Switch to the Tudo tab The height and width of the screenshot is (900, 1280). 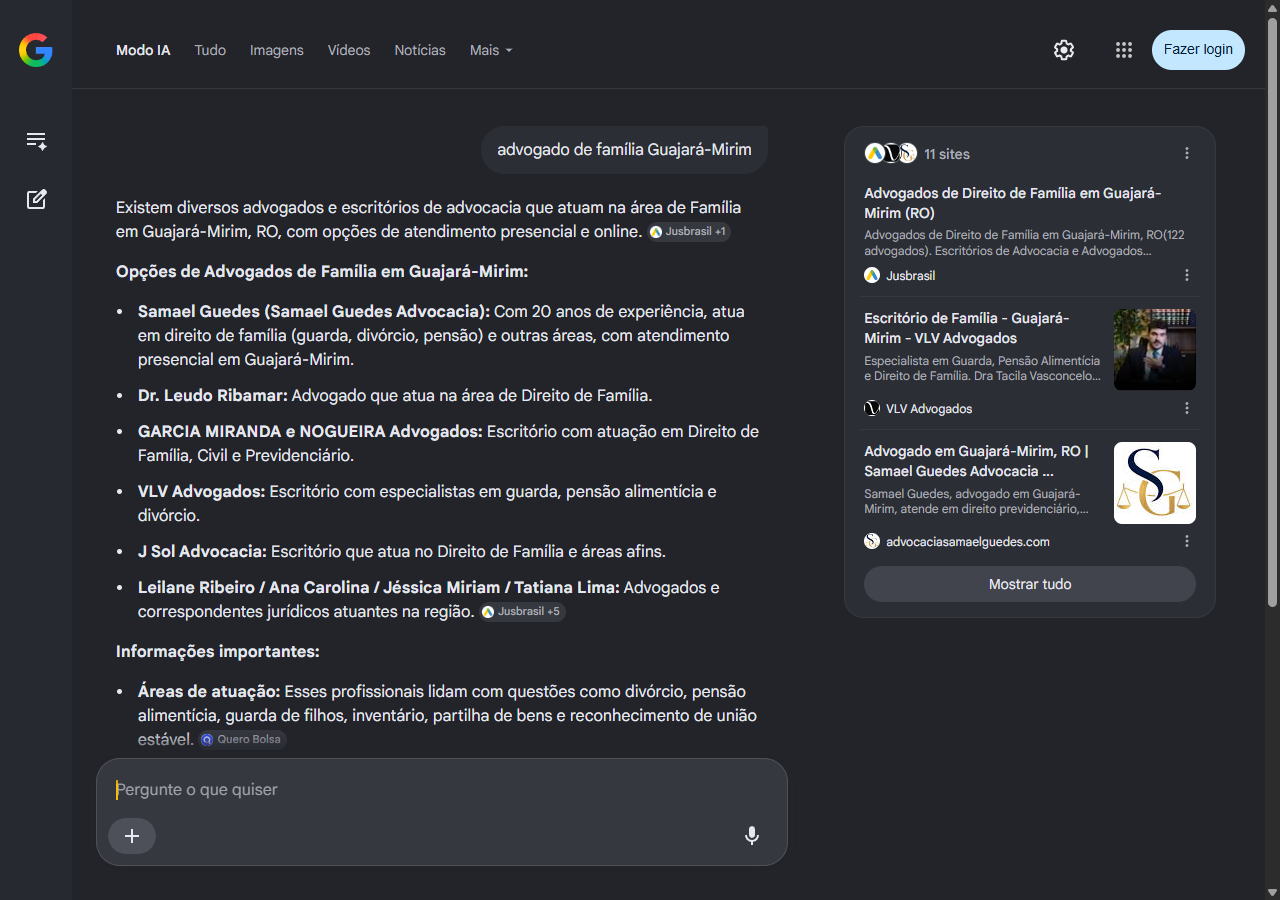[x=210, y=50]
